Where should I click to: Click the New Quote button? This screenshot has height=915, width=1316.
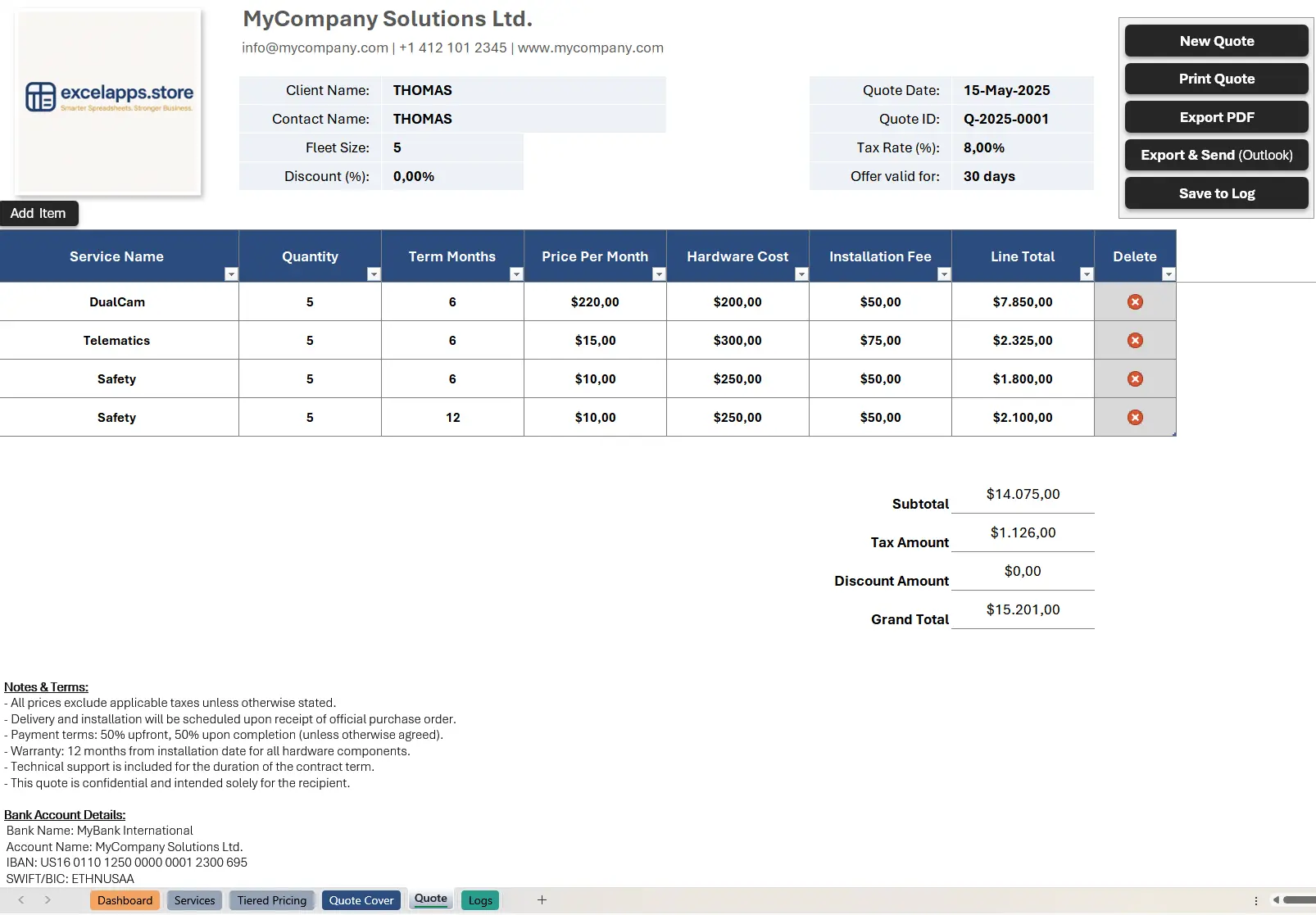pyautogui.click(x=1216, y=41)
